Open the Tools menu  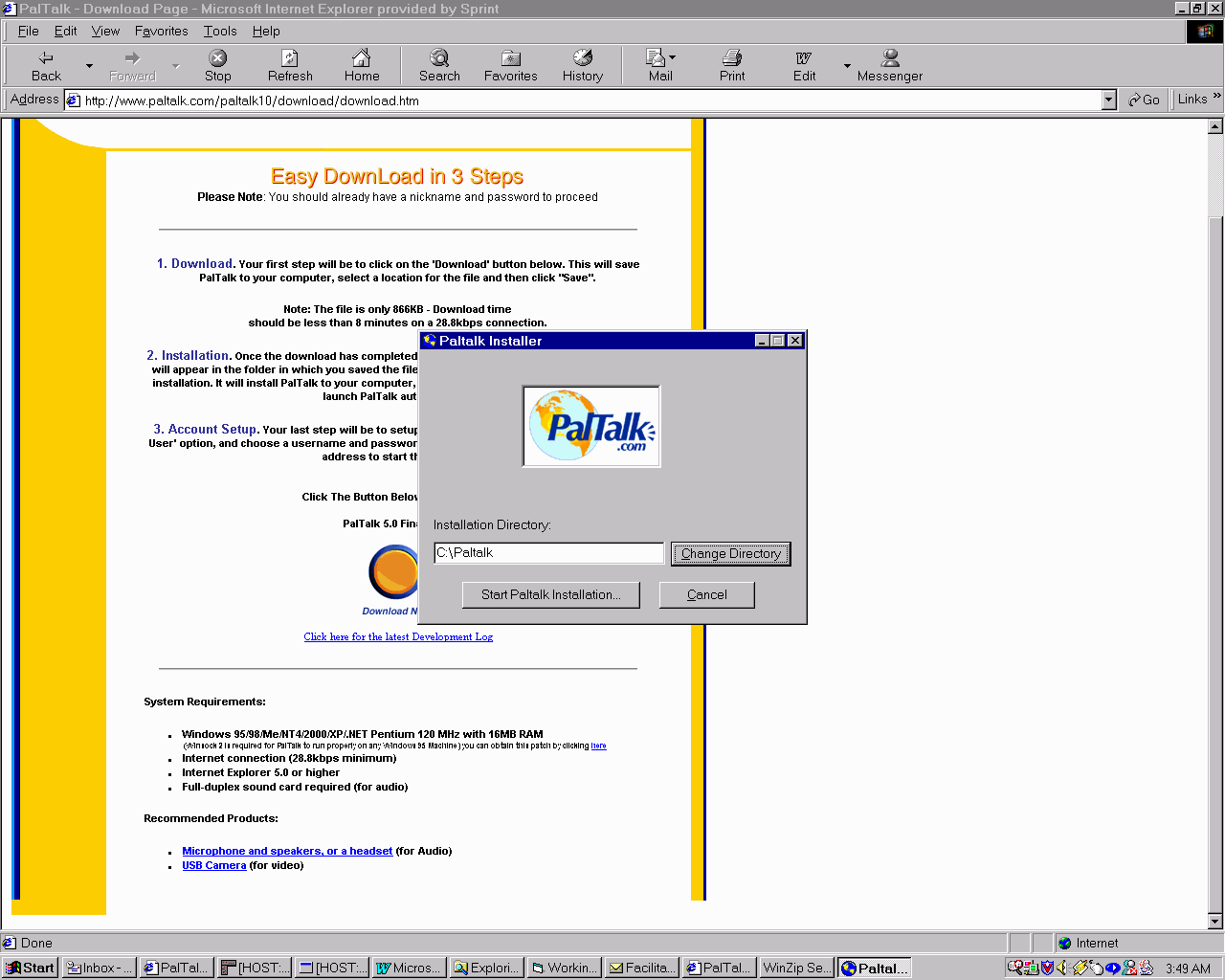click(220, 31)
